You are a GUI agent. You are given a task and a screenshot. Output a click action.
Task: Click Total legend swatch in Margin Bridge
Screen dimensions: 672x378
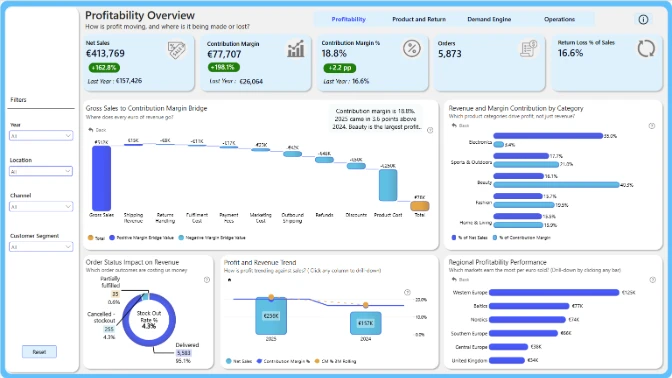click(90, 237)
